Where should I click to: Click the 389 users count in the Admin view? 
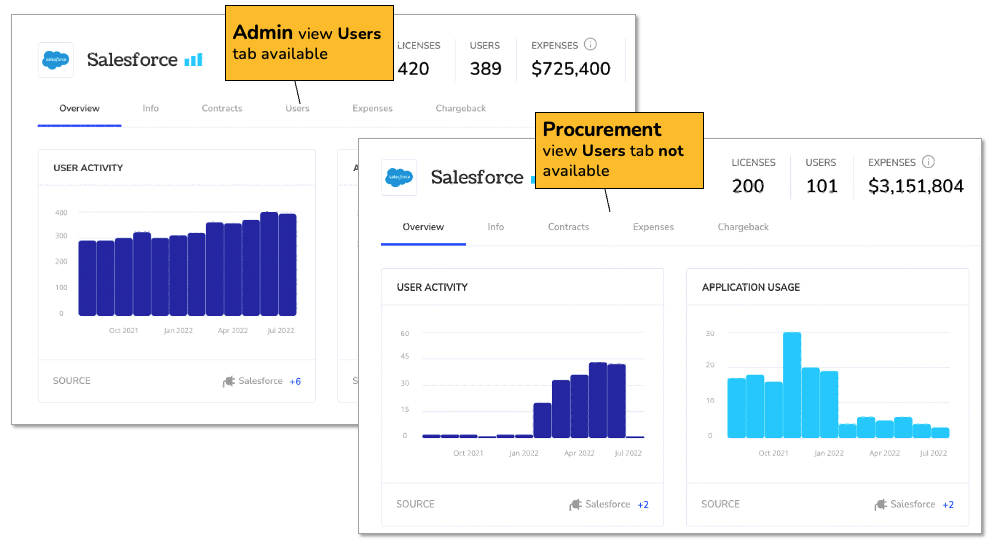(x=486, y=69)
